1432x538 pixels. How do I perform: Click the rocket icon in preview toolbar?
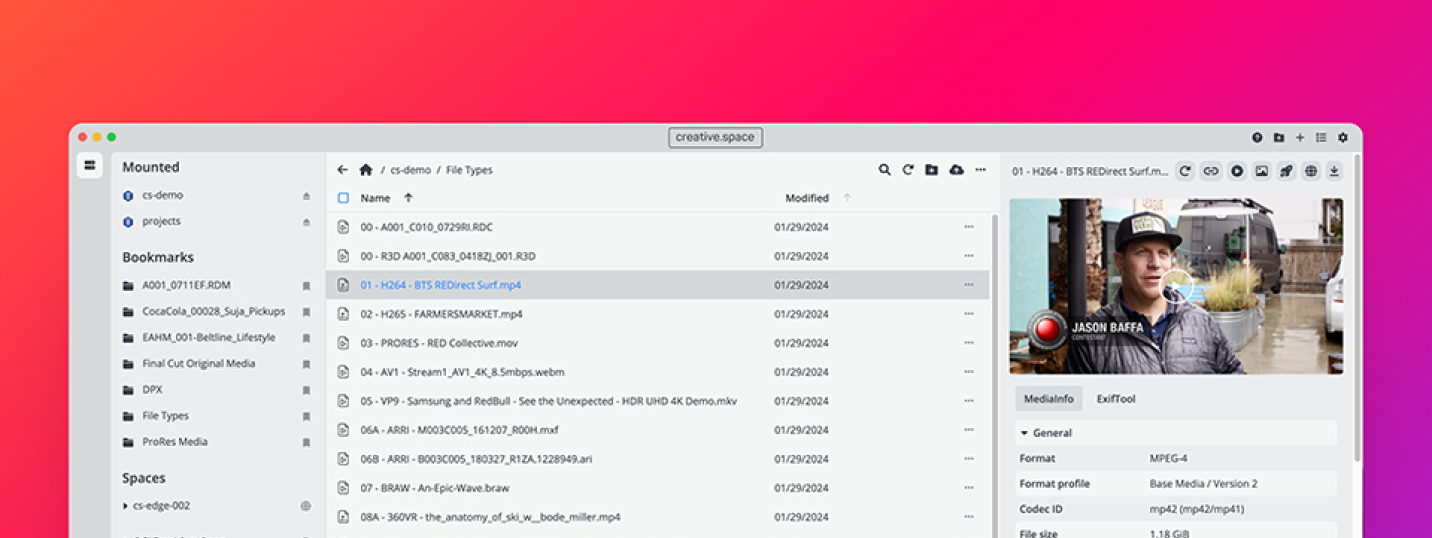(x=1286, y=171)
